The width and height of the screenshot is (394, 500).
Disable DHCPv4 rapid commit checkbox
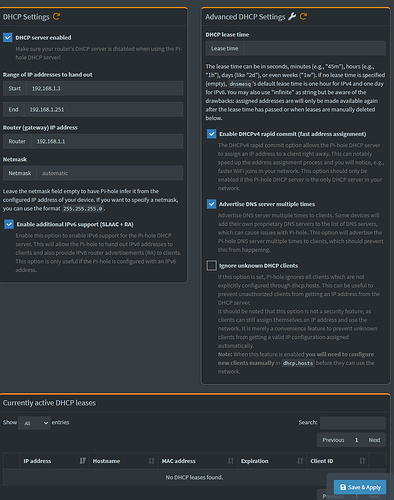pyautogui.click(x=211, y=134)
